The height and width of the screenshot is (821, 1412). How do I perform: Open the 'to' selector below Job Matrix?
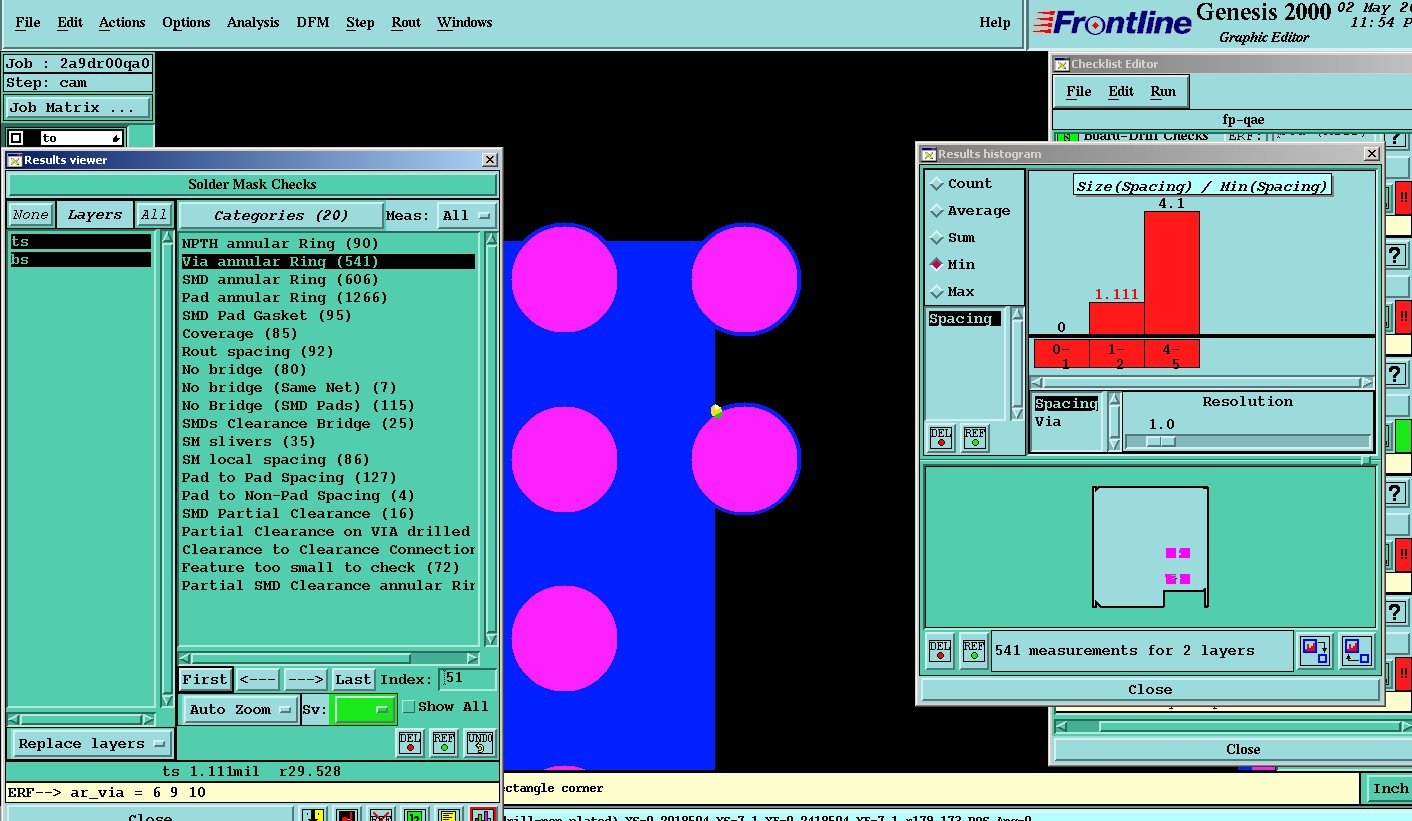click(x=66, y=138)
